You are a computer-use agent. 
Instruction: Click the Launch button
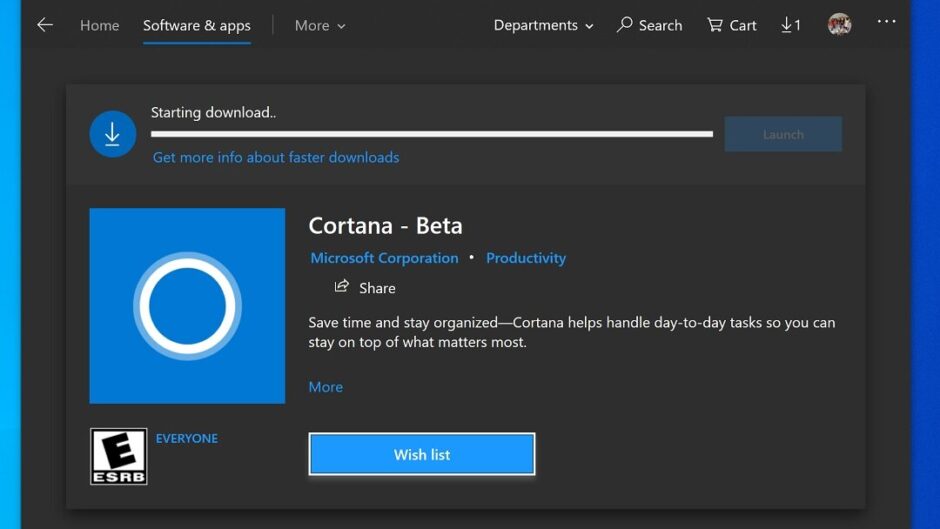[783, 134]
